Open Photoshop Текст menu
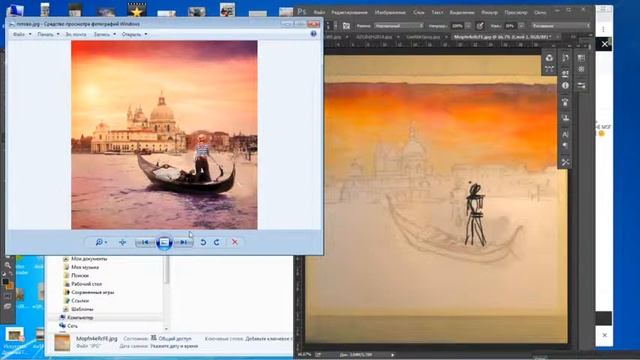 coord(437,12)
